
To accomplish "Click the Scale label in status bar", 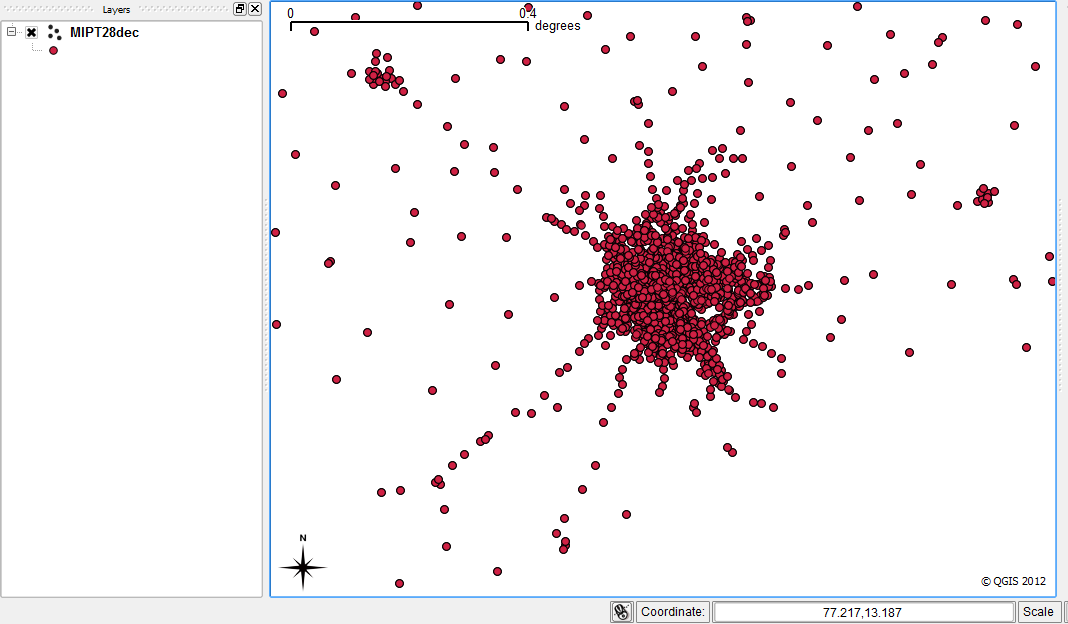I will click(1038, 612).
